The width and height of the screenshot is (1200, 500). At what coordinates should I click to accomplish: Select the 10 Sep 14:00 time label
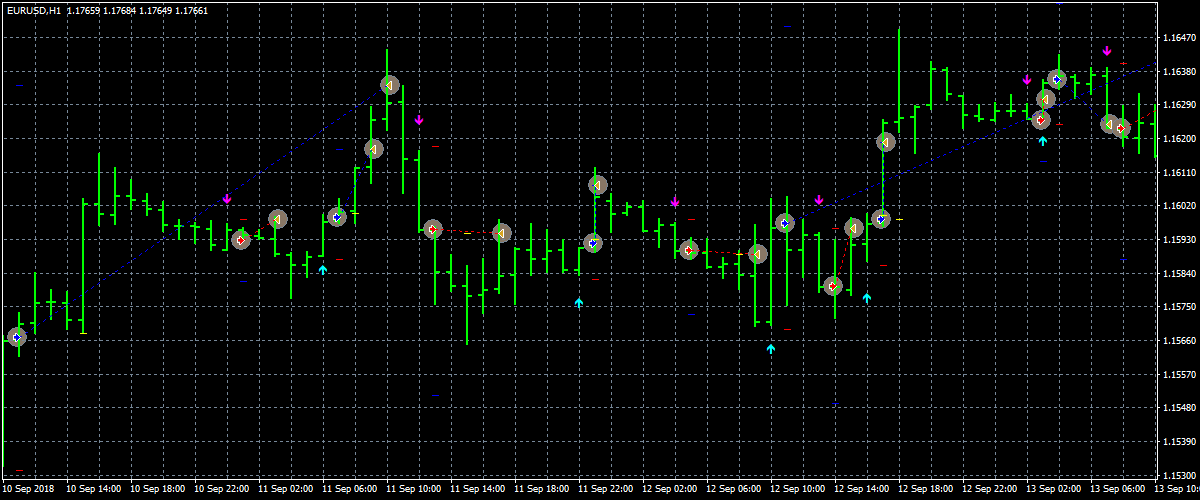click(94, 490)
